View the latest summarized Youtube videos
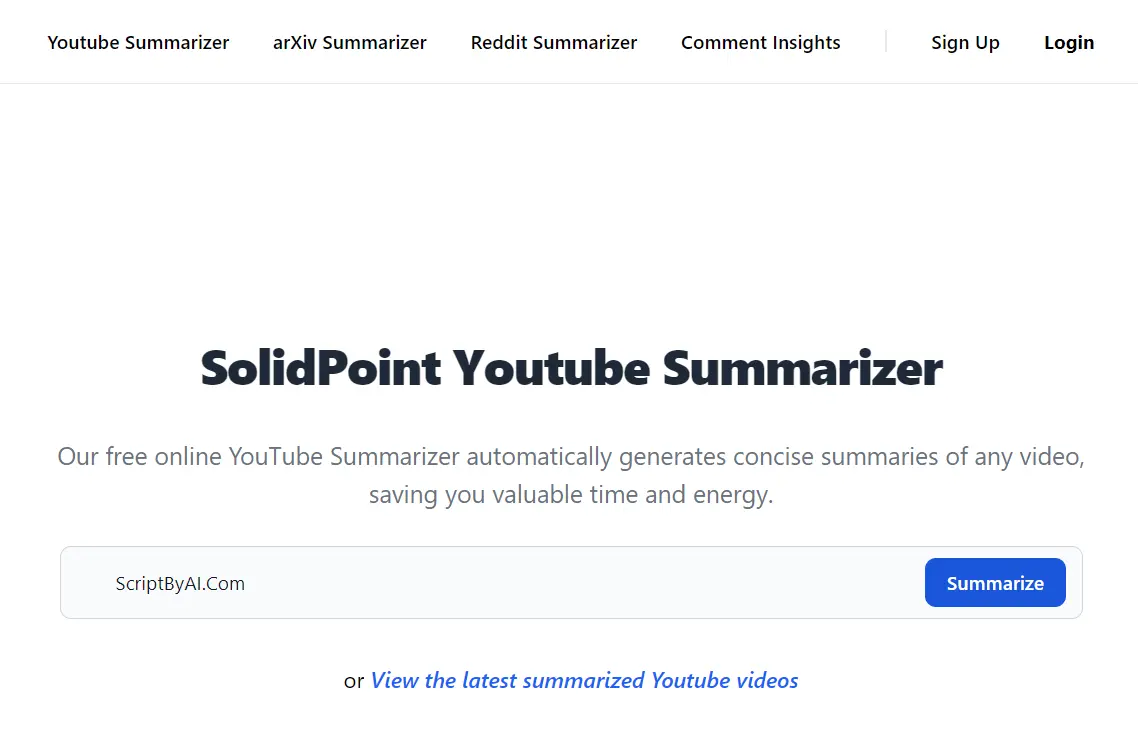The image size is (1138, 731). tap(584, 681)
